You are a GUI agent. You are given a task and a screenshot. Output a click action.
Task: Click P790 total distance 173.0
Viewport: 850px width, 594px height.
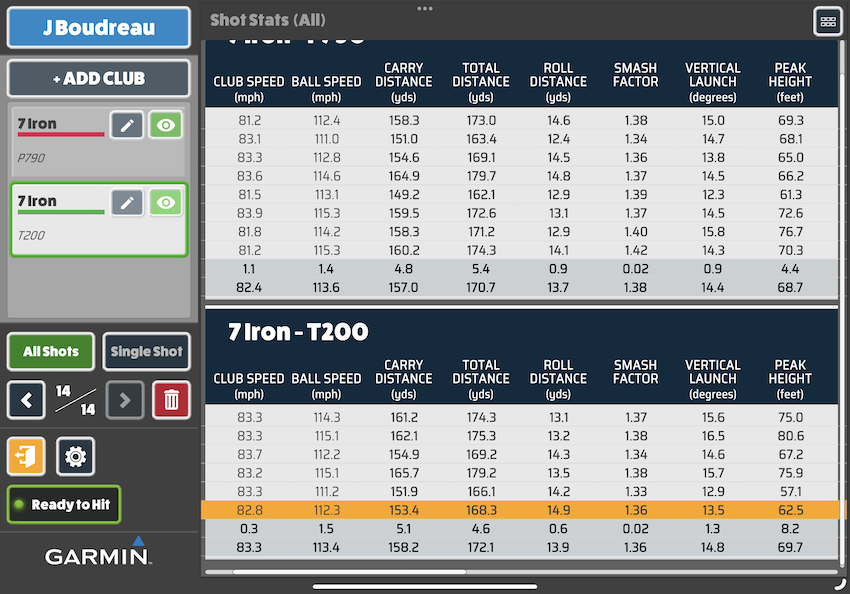coord(481,120)
